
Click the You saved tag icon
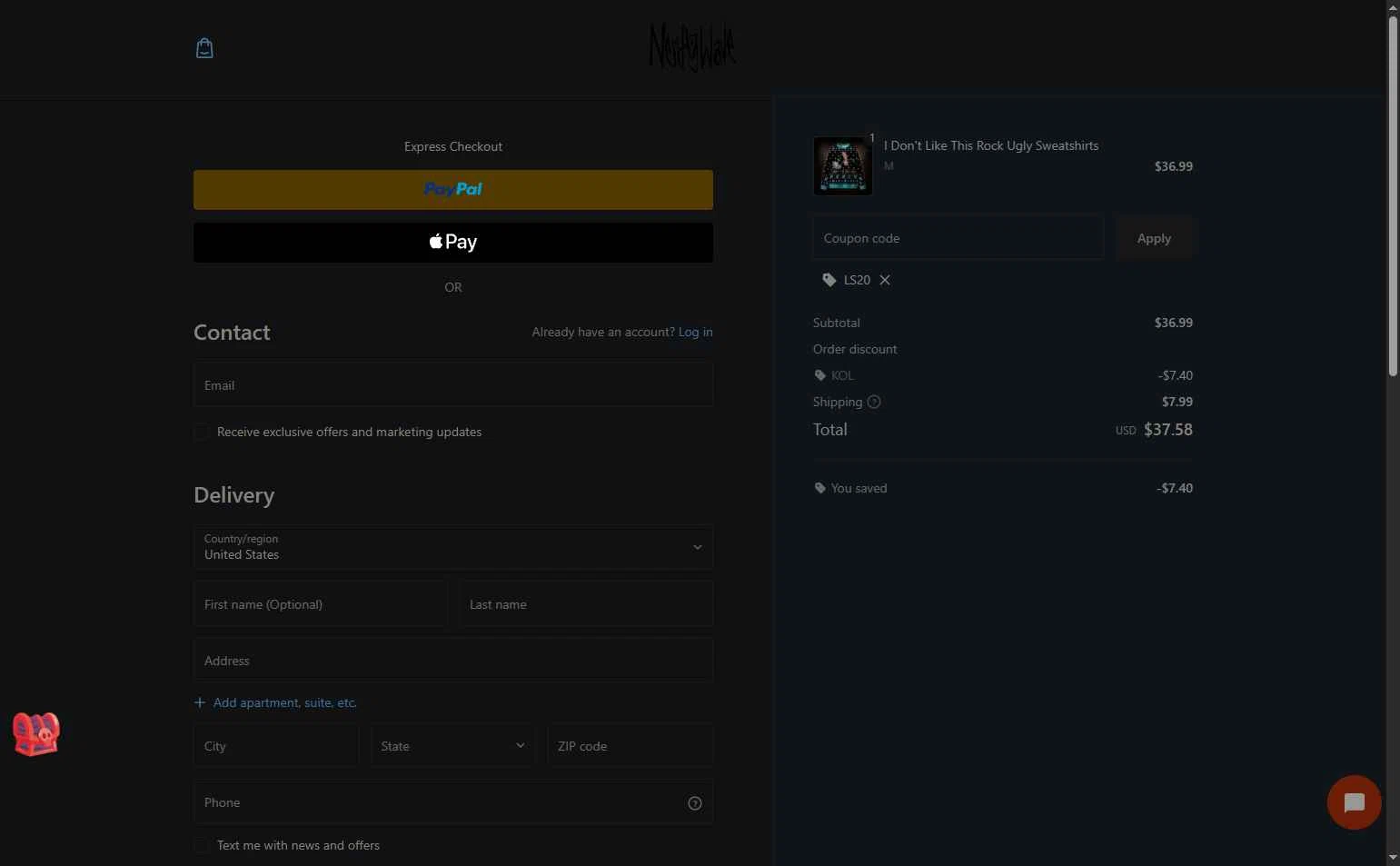coord(820,488)
